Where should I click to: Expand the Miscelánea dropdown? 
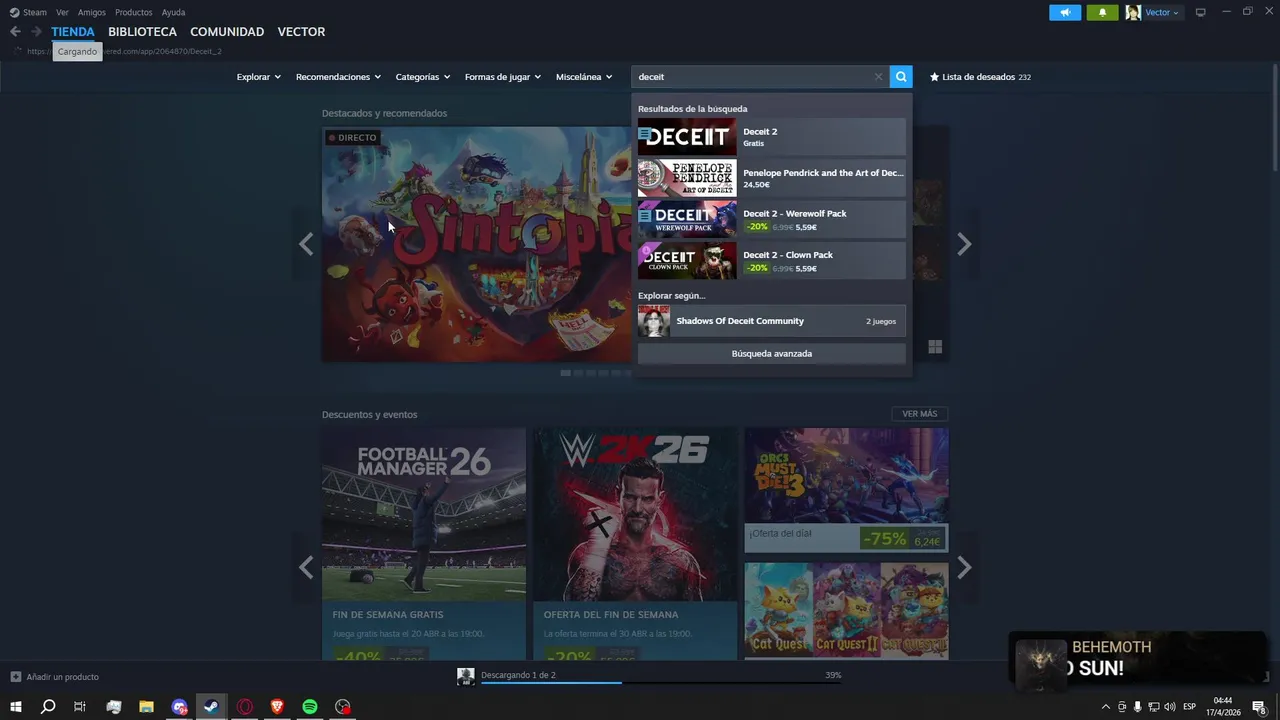(584, 77)
